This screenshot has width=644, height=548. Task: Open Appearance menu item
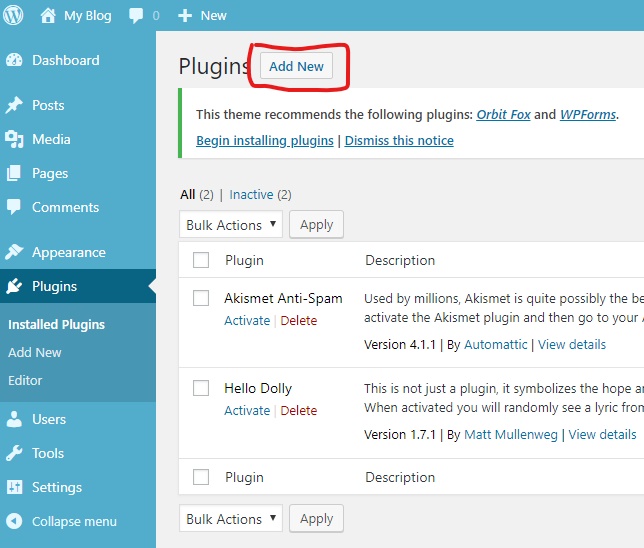point(69,253)
